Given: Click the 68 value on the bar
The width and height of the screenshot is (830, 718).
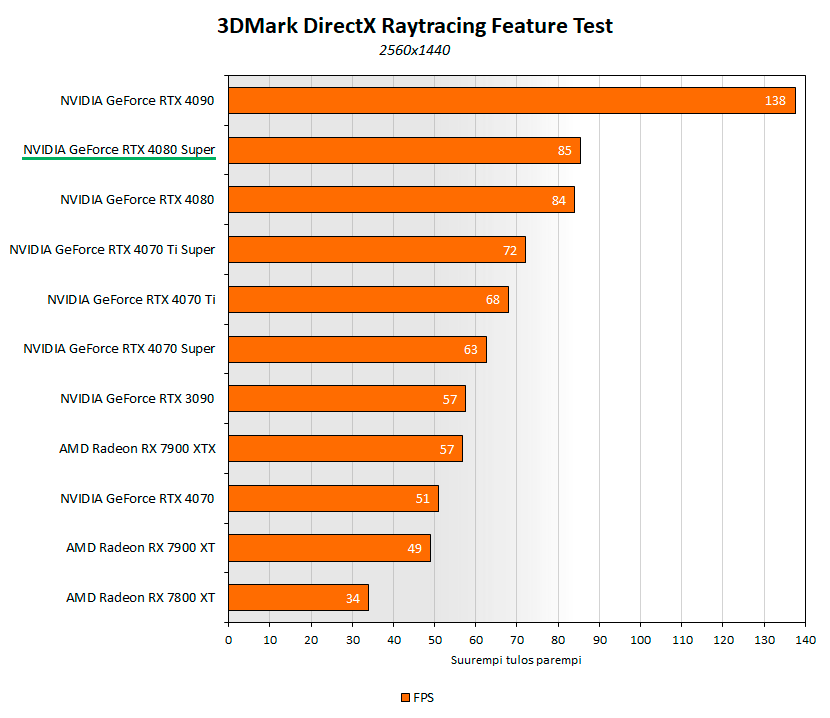Looking at the screenshot, I should (493, 300).
